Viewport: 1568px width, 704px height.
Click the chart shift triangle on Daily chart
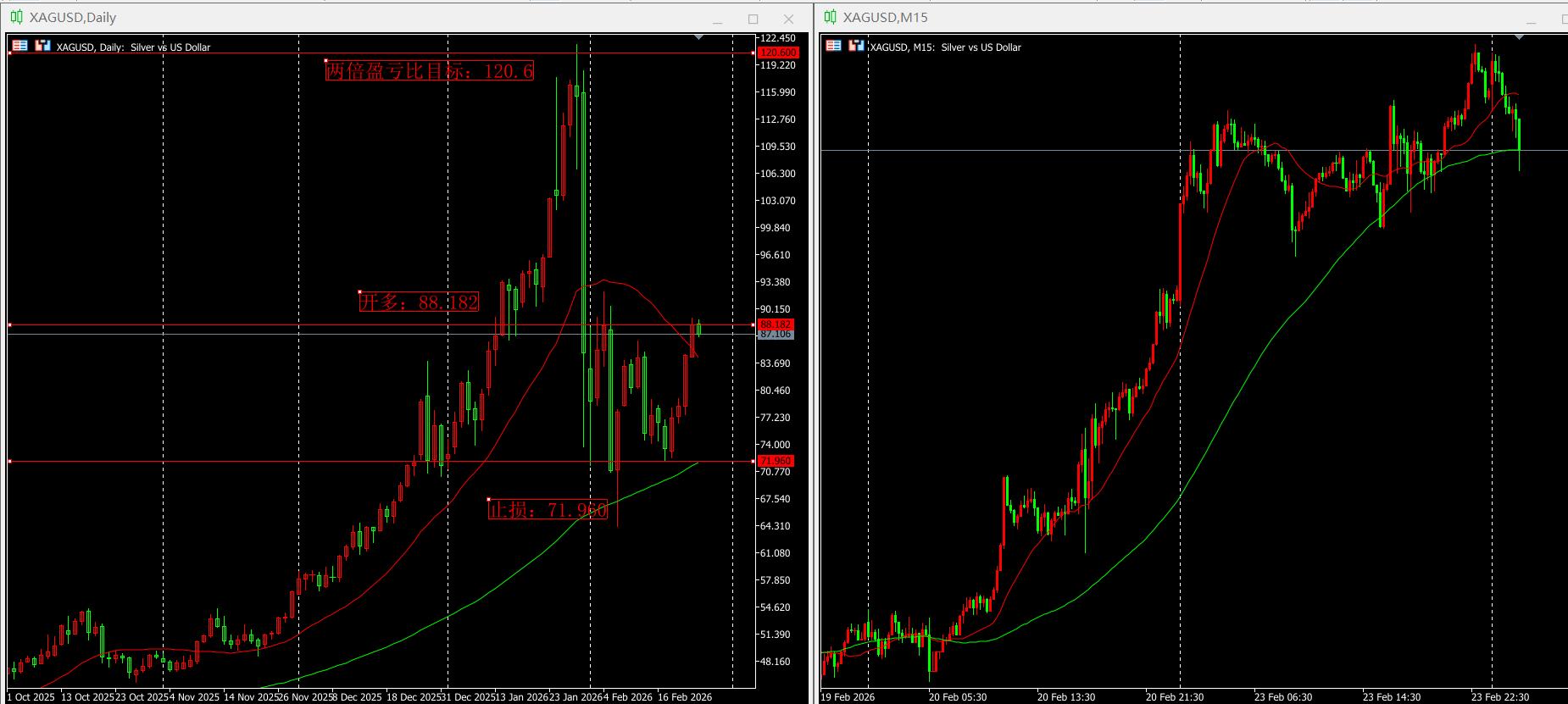point(698,37)
